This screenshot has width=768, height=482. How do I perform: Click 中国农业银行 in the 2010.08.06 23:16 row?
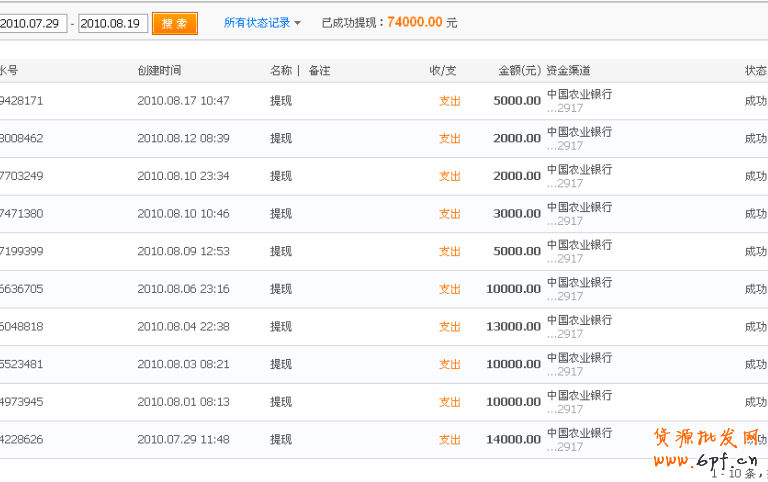[x=579, y=283]
